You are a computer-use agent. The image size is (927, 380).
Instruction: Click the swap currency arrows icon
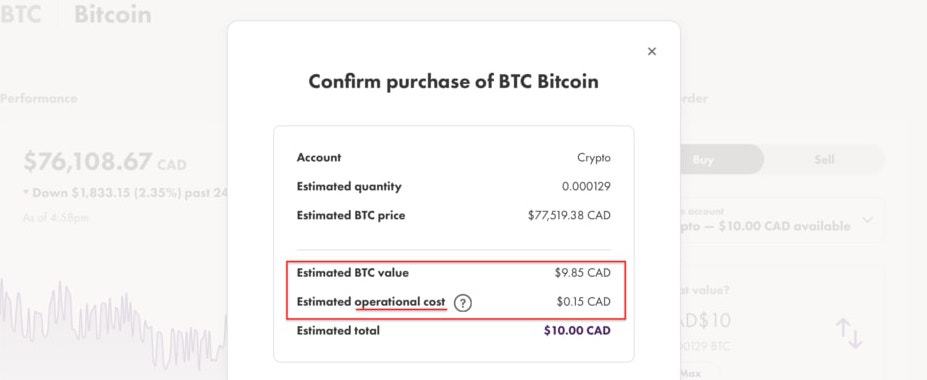coord(849,333)
